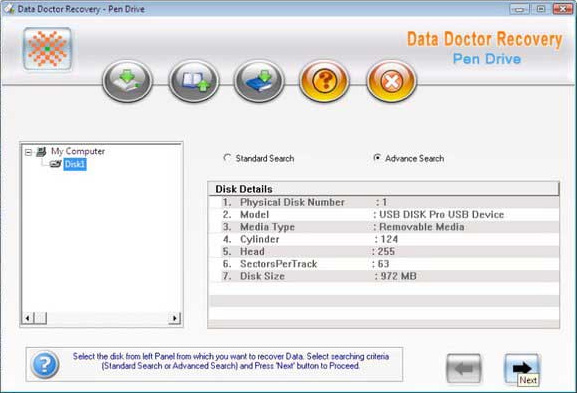This screenshot has width=577, height=393.
Task: Select the Standard Search radio button
Action: (227, 158)
